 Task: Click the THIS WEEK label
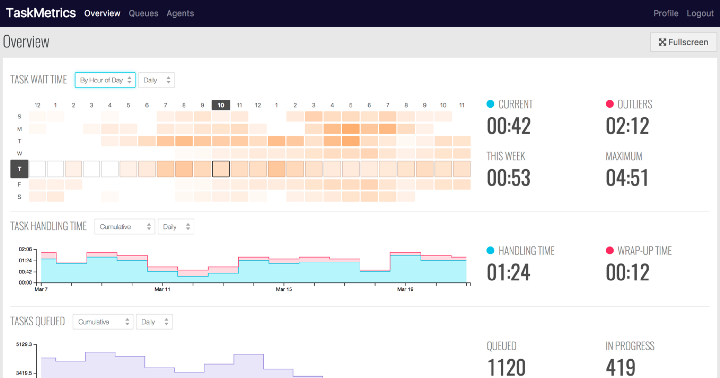tap(506, 156)
